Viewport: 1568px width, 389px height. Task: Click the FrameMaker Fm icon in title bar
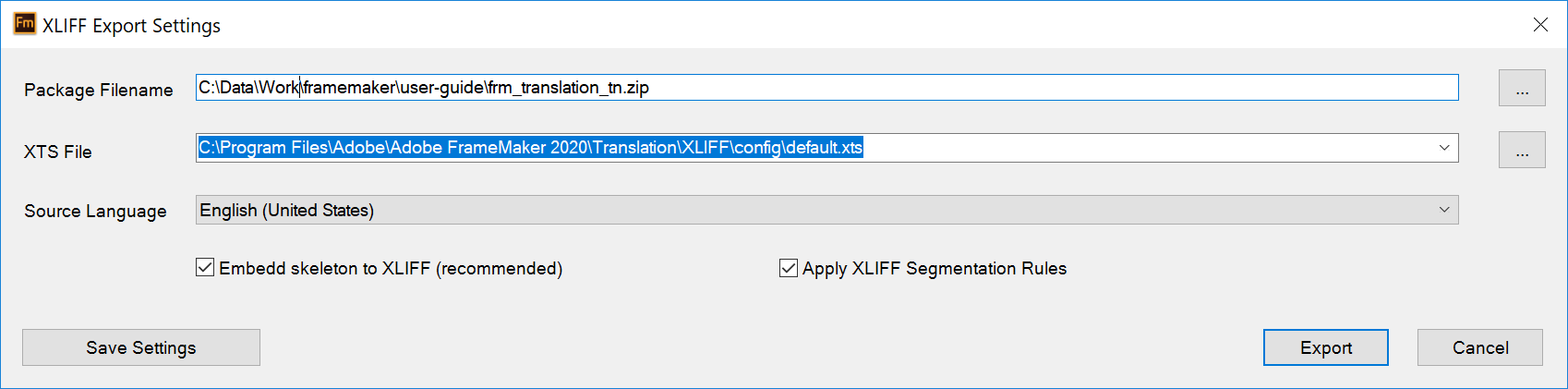(x=25, y=24)
